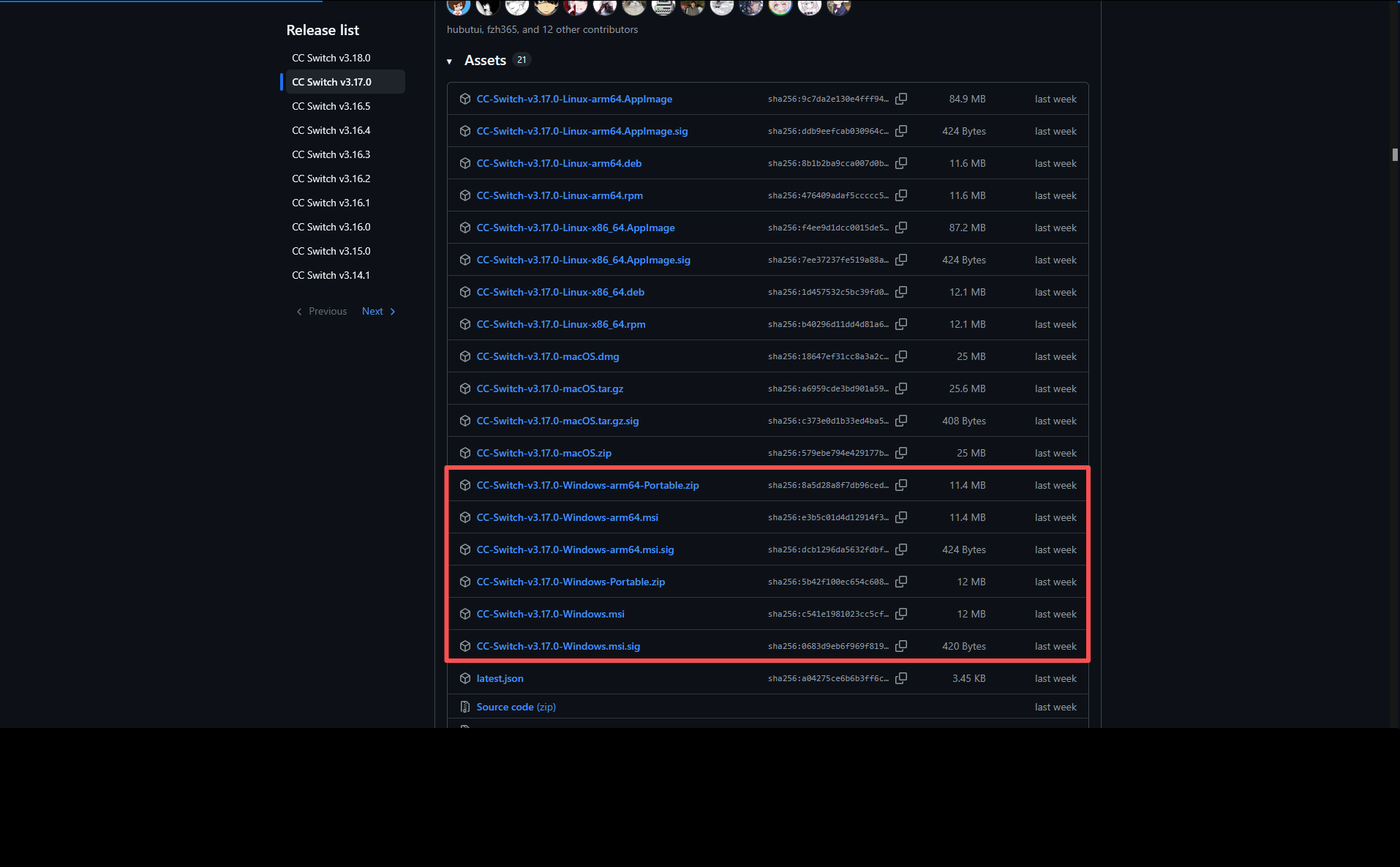Open CC Switch v3.16.2 release
1400x867 pixels.
coord(331,179)
